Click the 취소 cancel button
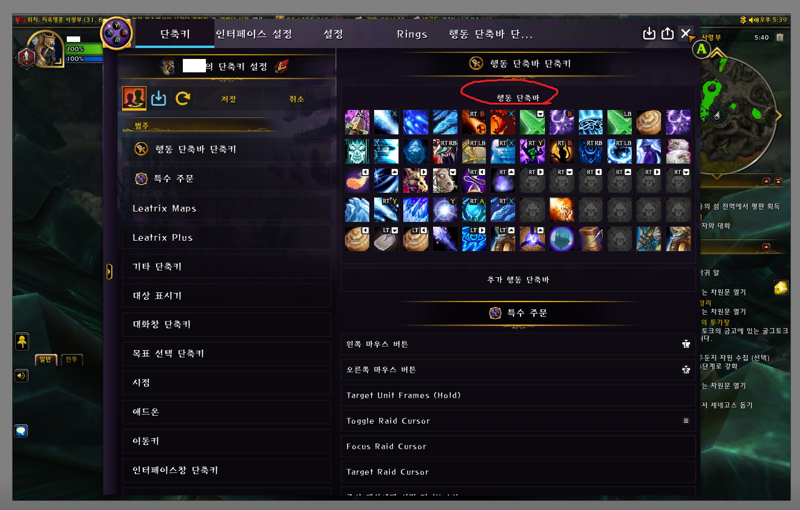800x510 pixels. pos(296,99)
